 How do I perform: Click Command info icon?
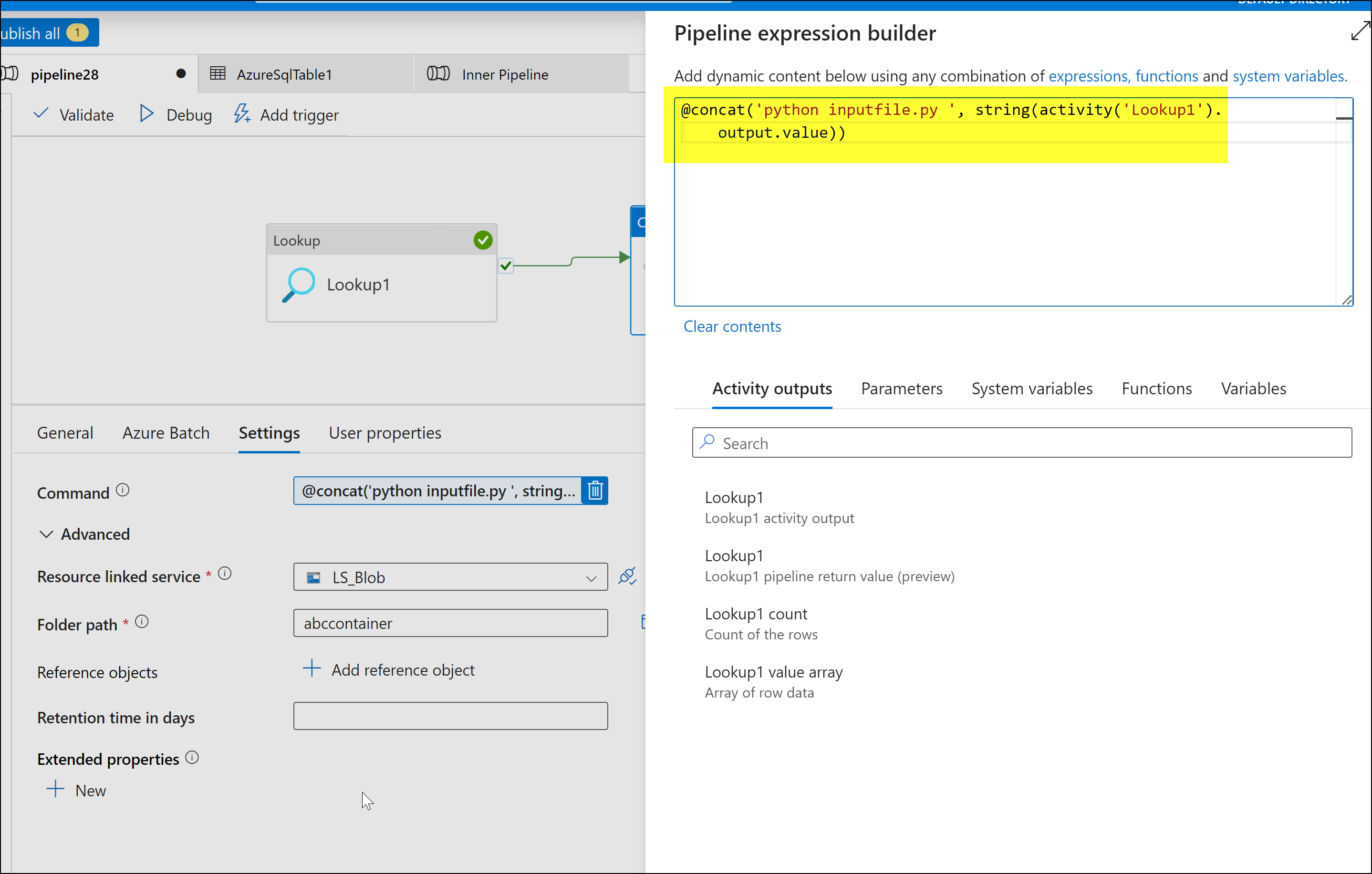pyautogui.click(x=123, y=490)
